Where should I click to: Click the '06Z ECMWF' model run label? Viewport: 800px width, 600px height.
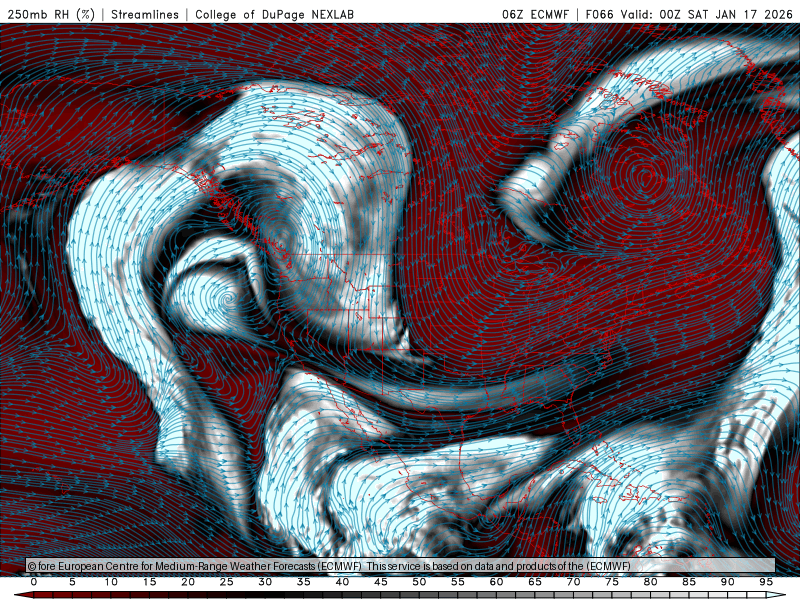pos(535,14)
